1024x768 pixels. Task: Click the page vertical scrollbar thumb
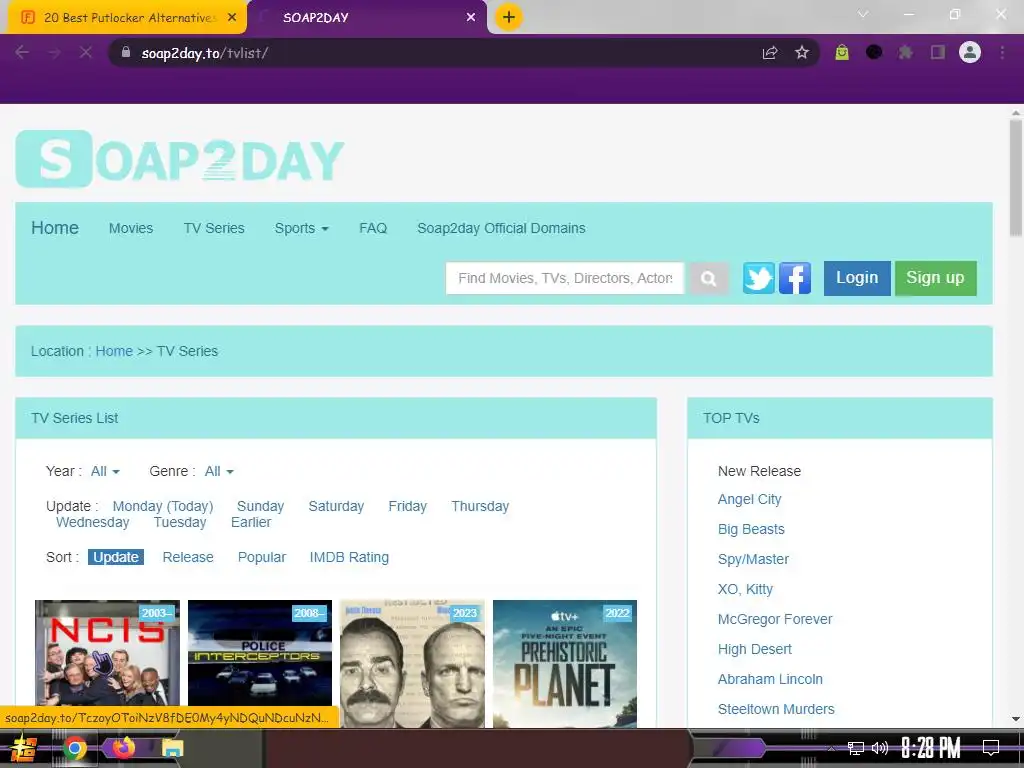pyautogui.click(x=1016, y=176)
